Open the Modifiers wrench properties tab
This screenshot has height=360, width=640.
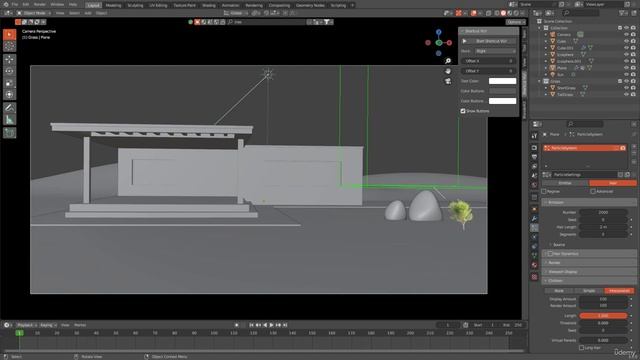pyautogui.click(x=534, y=219)
